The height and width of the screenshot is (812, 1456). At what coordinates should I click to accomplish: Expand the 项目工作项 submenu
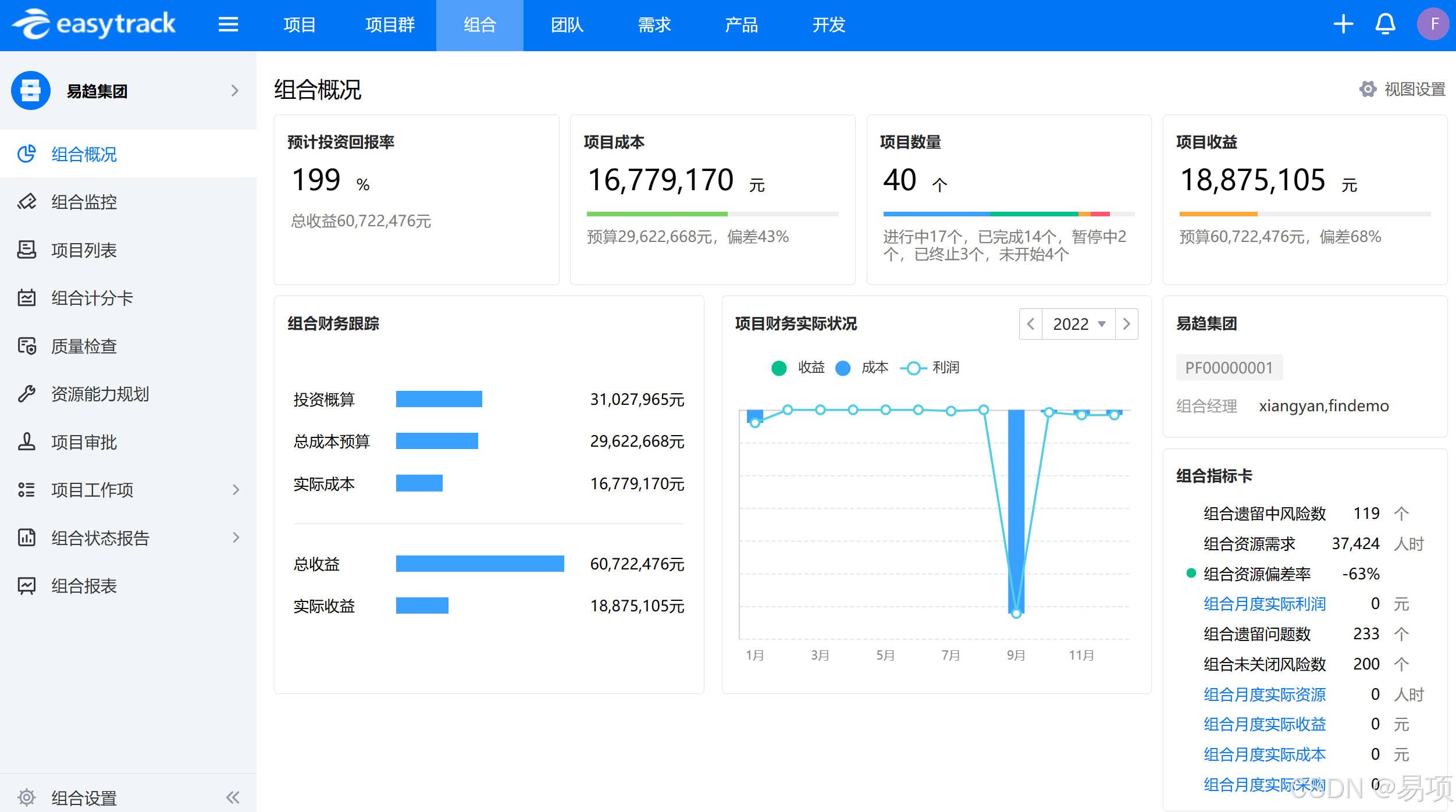[236, 490]
